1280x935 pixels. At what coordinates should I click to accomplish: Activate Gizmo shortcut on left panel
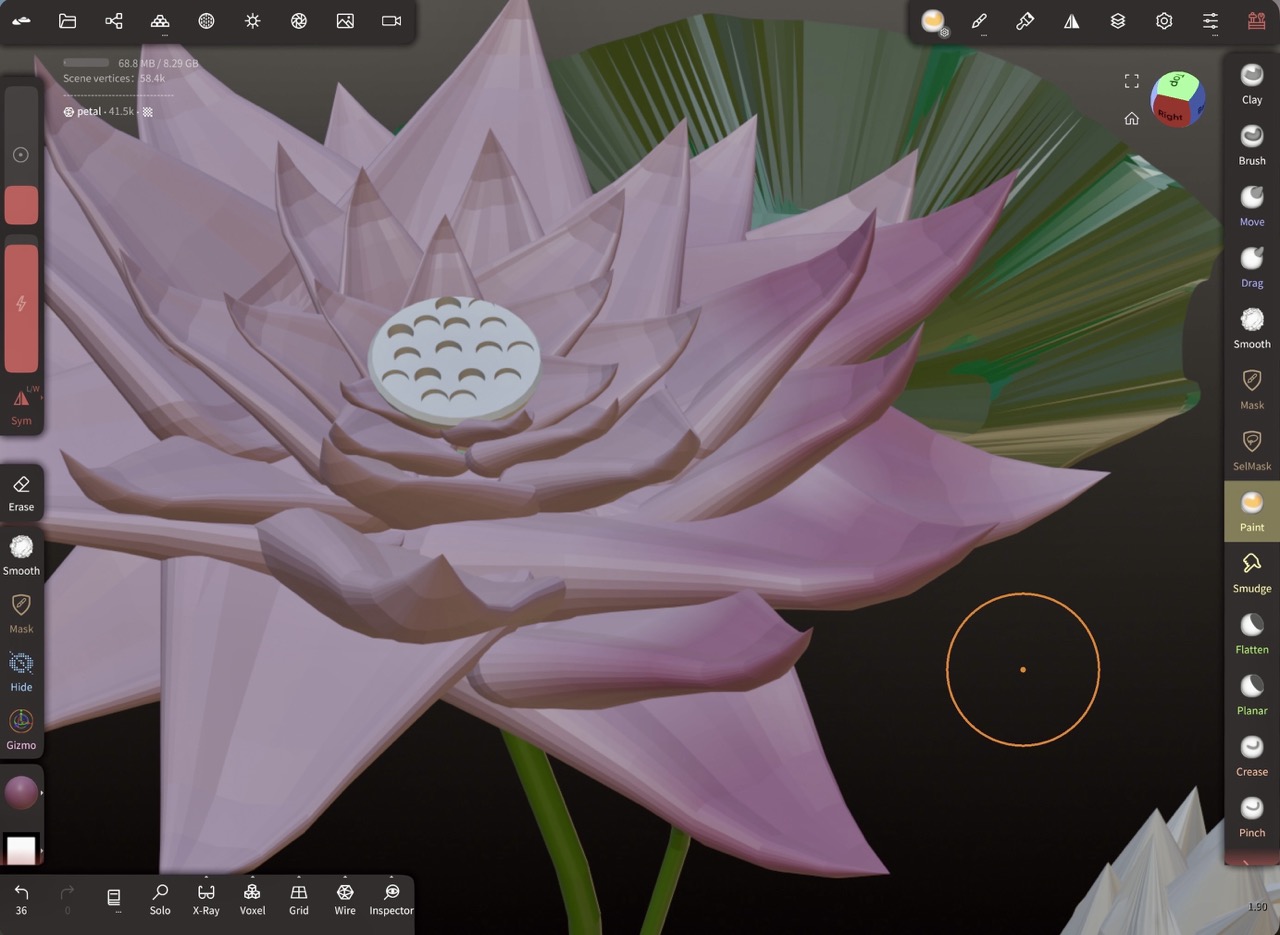(x=21, y=730)
